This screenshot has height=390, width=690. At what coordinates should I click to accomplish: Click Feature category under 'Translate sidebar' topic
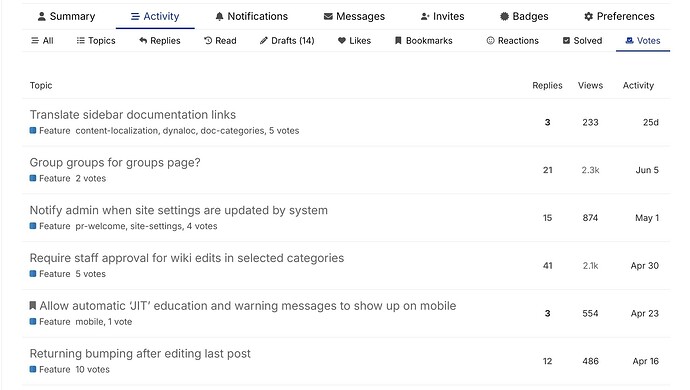(x=50, y=131)
